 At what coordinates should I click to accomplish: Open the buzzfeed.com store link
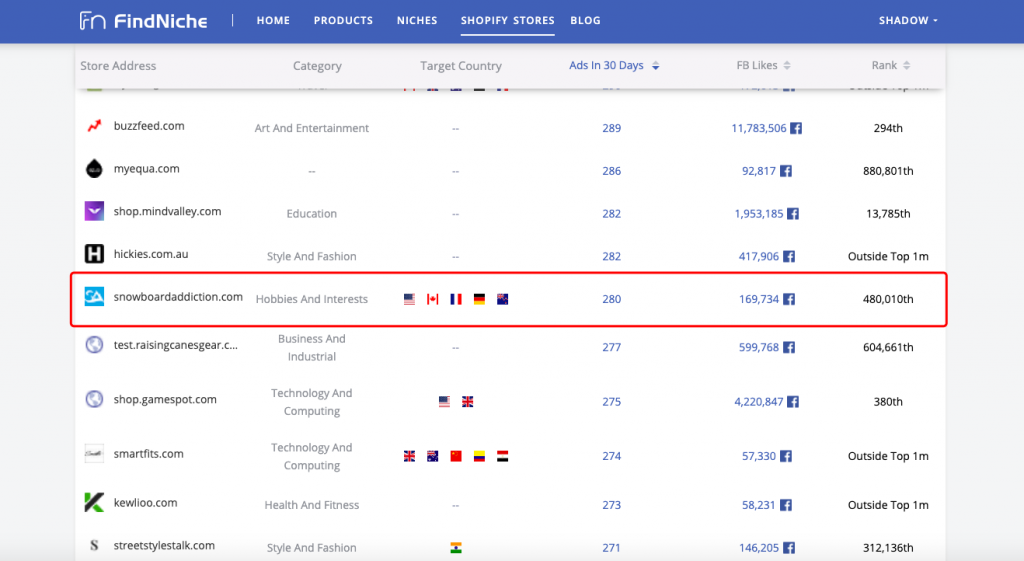(149, 126)
